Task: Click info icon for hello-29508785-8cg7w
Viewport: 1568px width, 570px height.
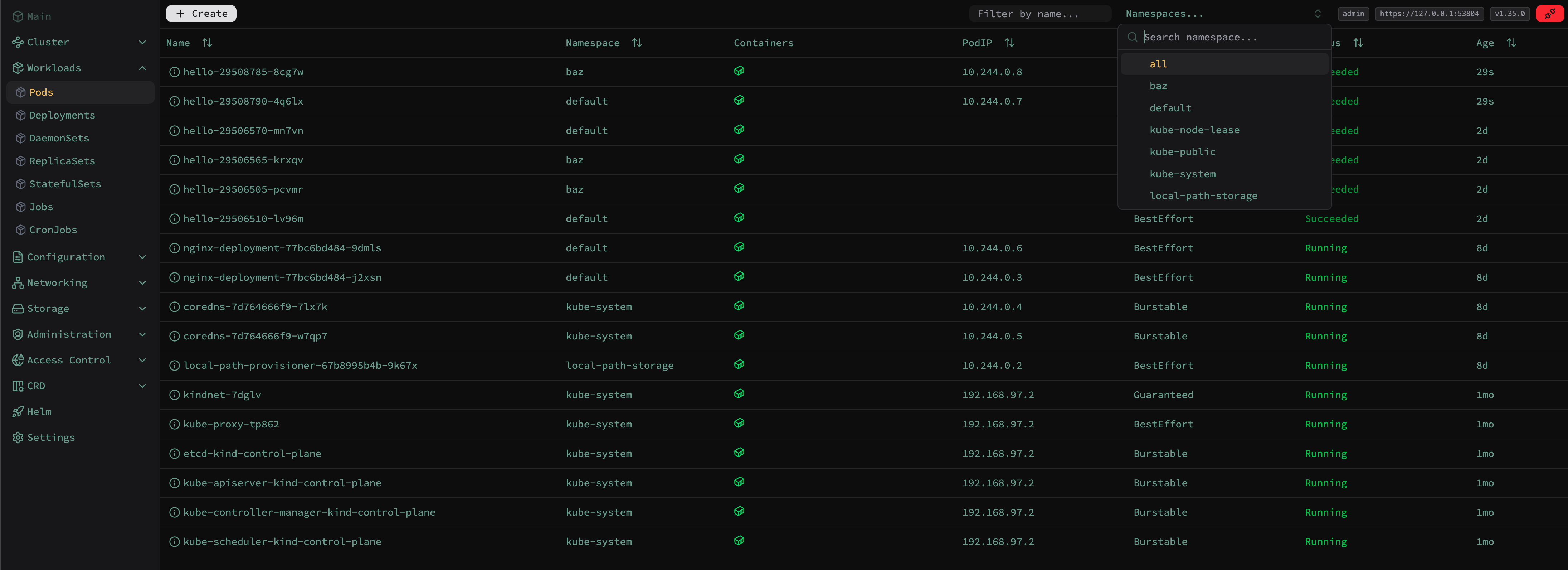Action: point(174,72)
